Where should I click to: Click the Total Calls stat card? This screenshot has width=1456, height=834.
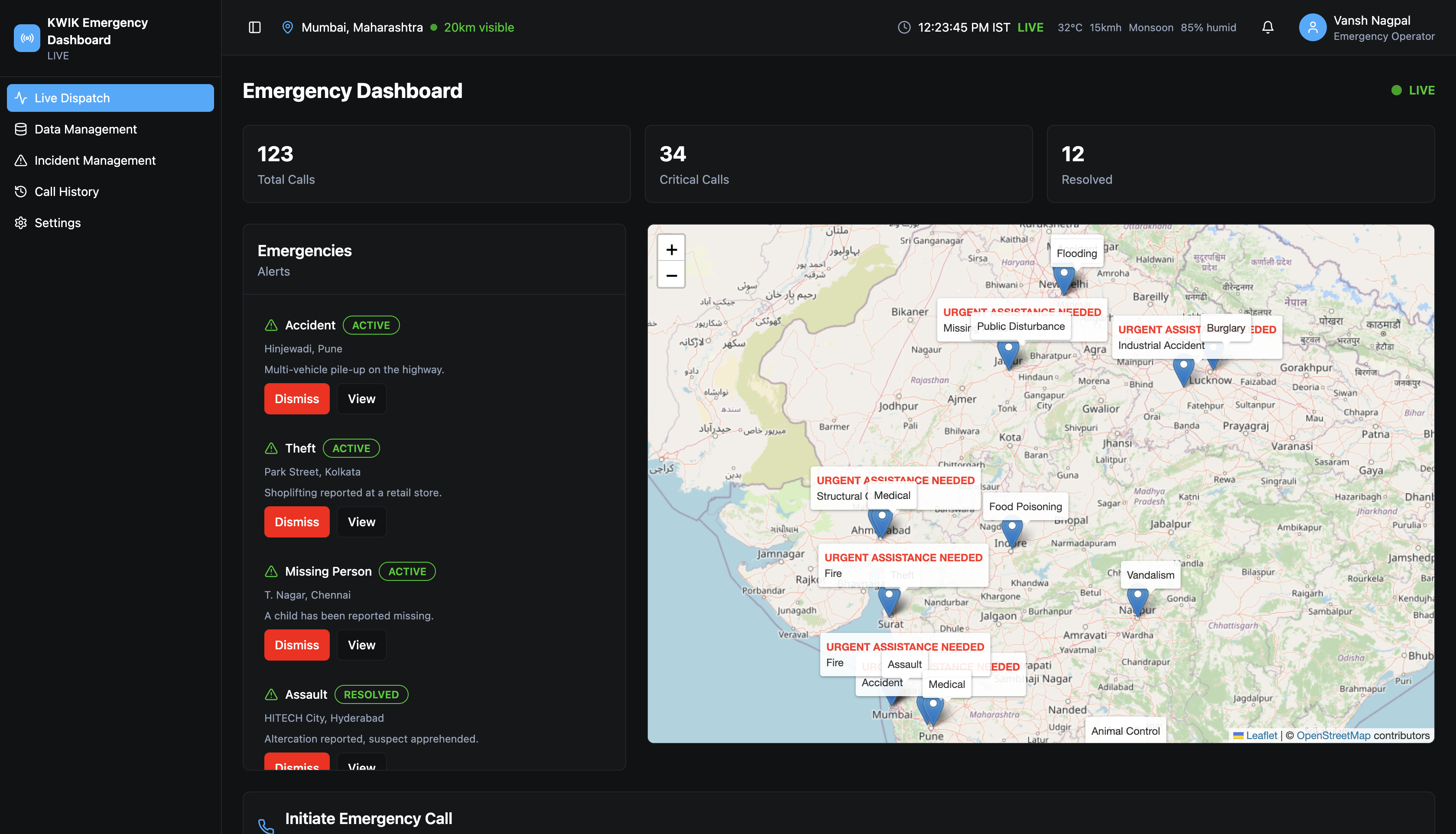coord(436,164)
